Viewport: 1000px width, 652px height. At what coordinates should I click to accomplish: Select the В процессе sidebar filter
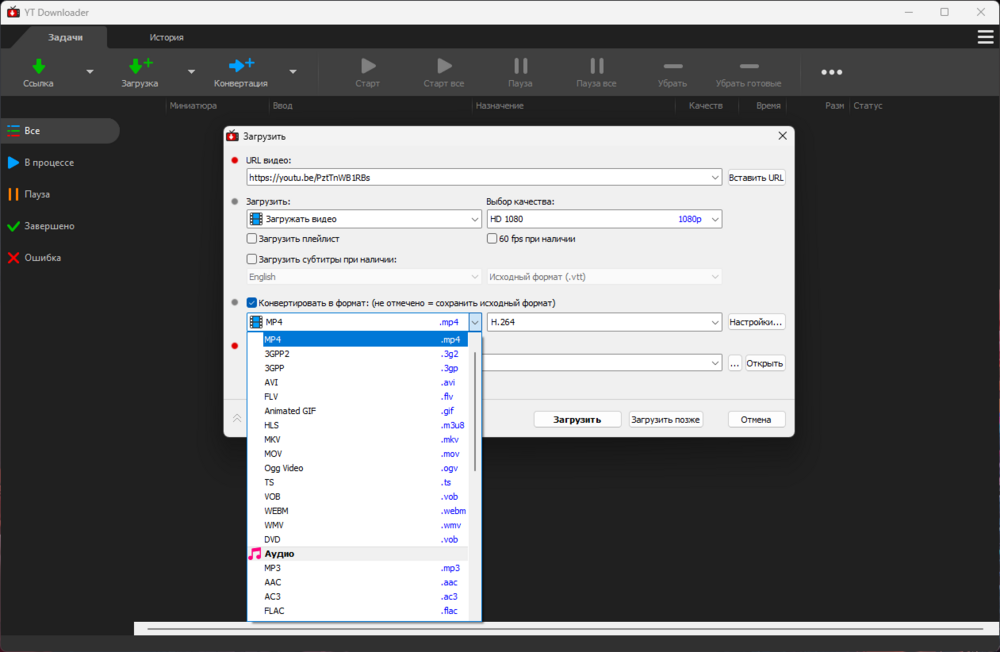tap(49, 162)
